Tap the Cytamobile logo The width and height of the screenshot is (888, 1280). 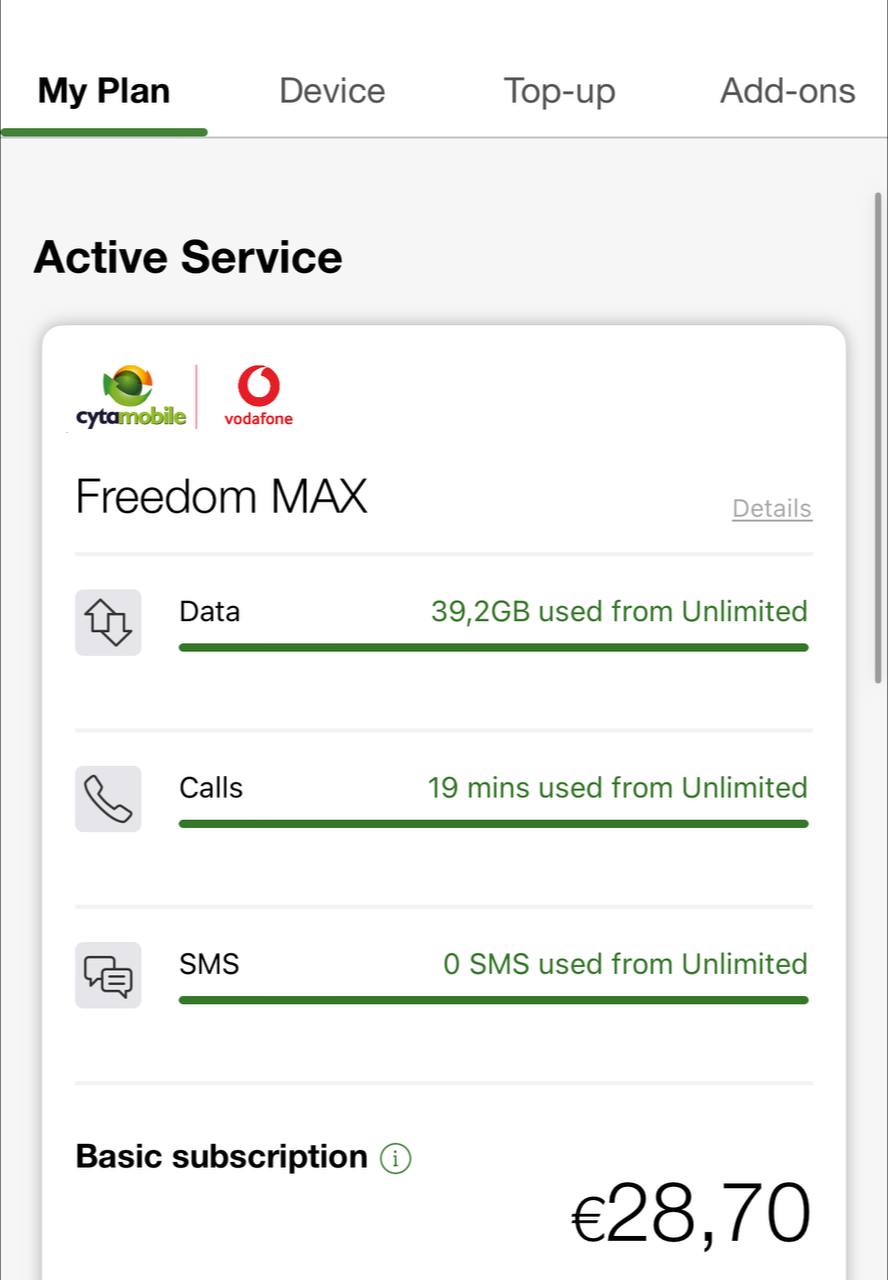[x=131, y=397]
